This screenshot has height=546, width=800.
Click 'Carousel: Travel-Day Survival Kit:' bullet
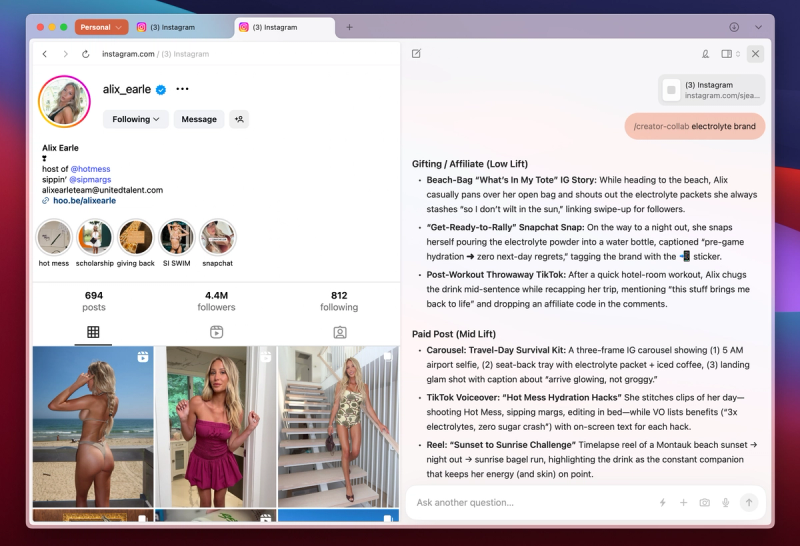point(496,350)
